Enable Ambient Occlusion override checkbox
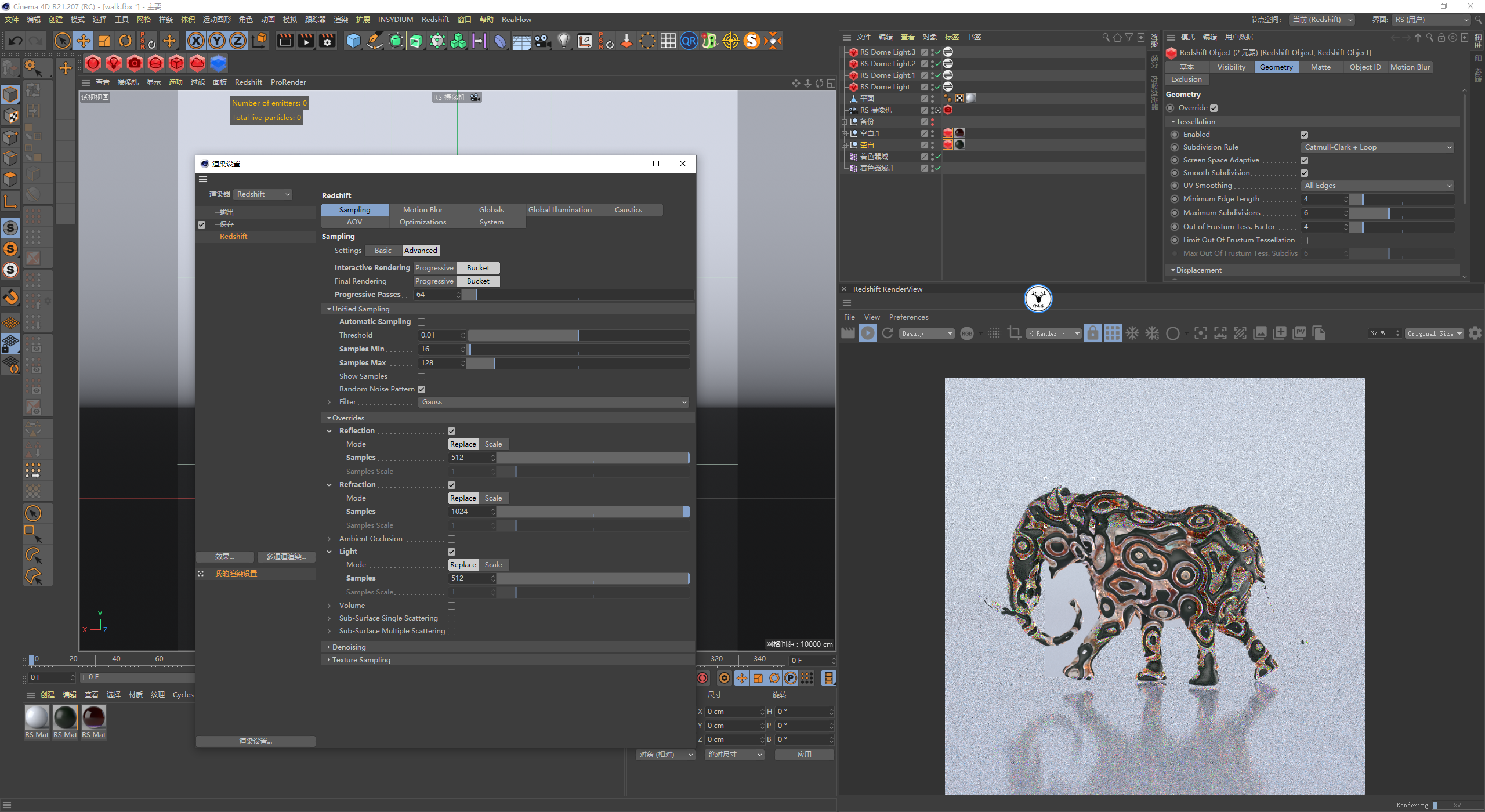 tap(451, 539)
